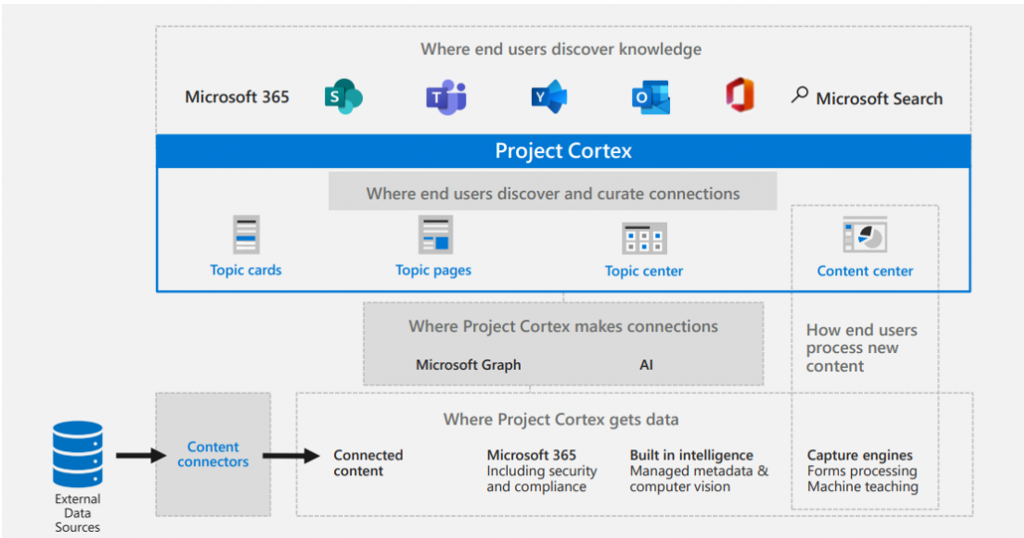Click the Capture engines label
This screenshot has height=538, width=1024.
pyautogui.click(x=859, y=455)
